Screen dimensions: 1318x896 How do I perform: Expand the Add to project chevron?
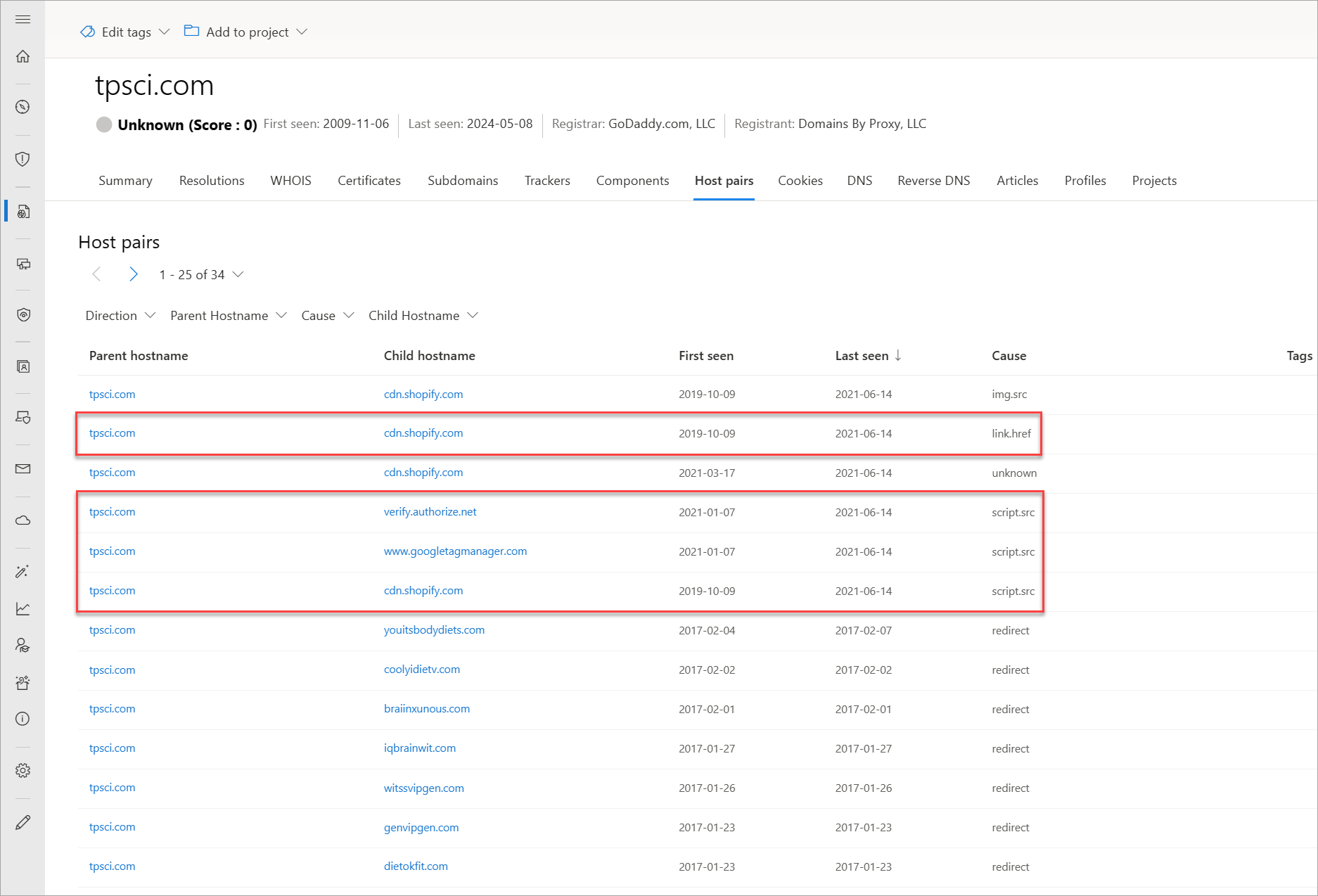(302, 32)
